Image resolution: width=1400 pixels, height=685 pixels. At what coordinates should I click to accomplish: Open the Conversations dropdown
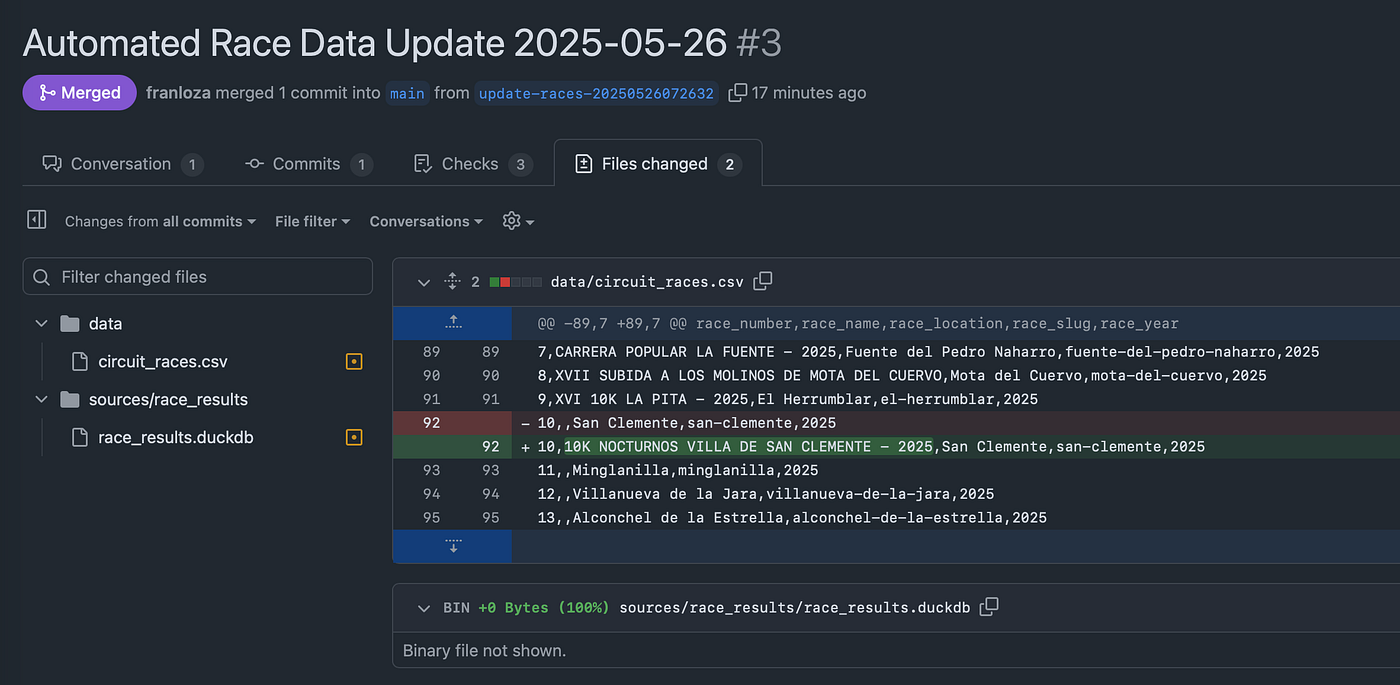426,221
